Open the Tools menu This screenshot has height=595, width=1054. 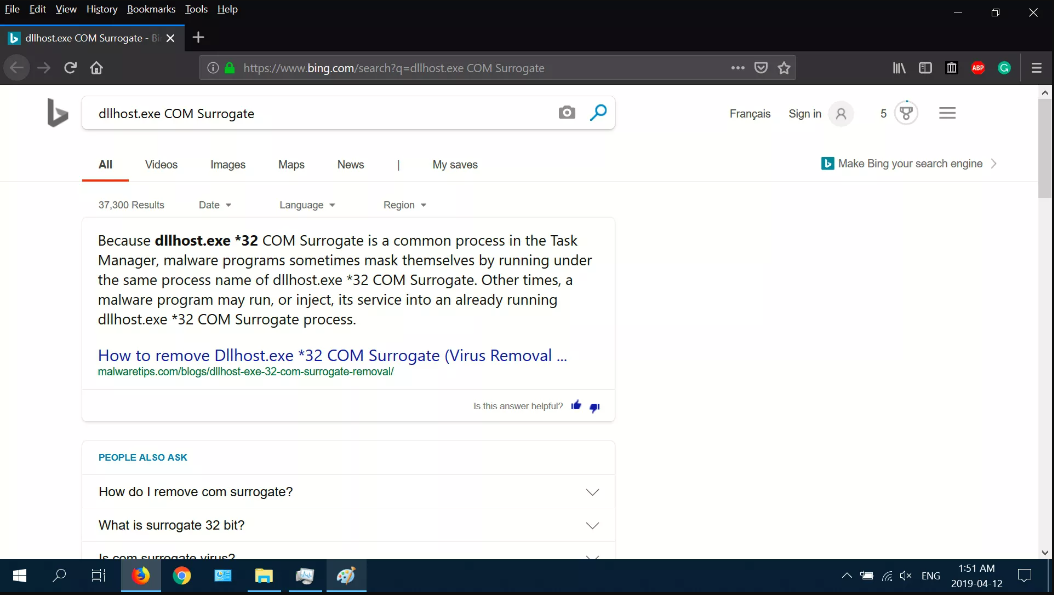(x=196, y=9)
